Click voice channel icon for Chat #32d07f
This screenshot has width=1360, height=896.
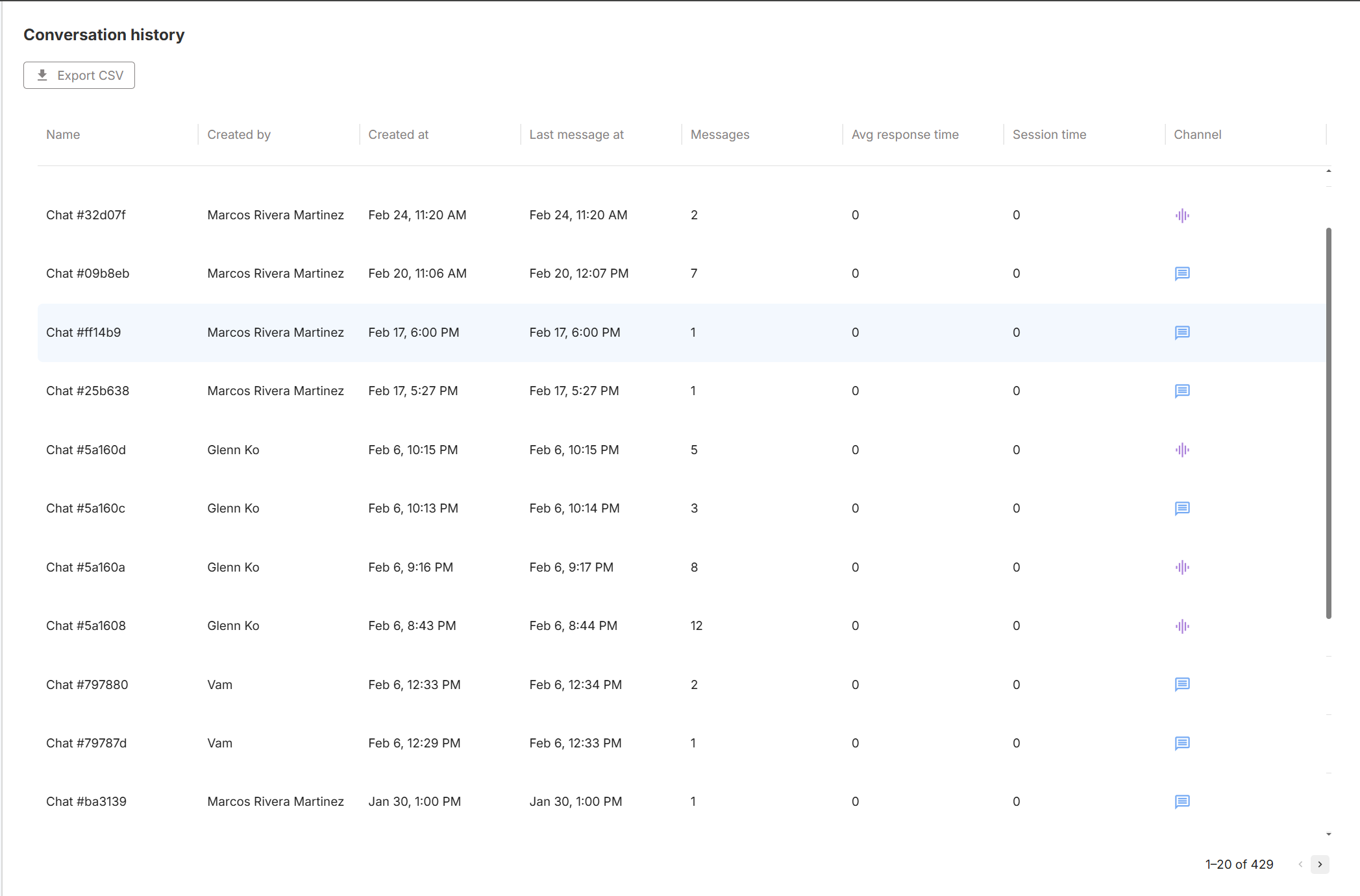click(1182, 215)
